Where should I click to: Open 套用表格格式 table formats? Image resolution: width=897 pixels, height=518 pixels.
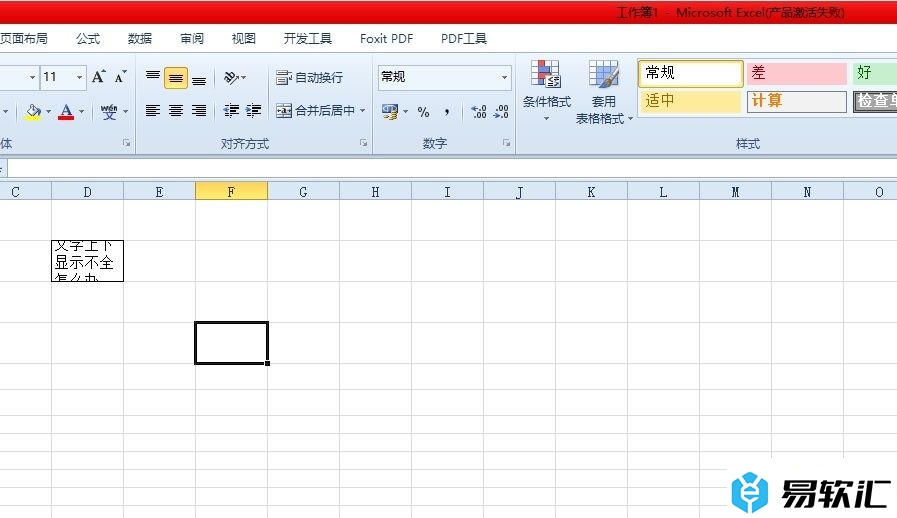point(604,91)
